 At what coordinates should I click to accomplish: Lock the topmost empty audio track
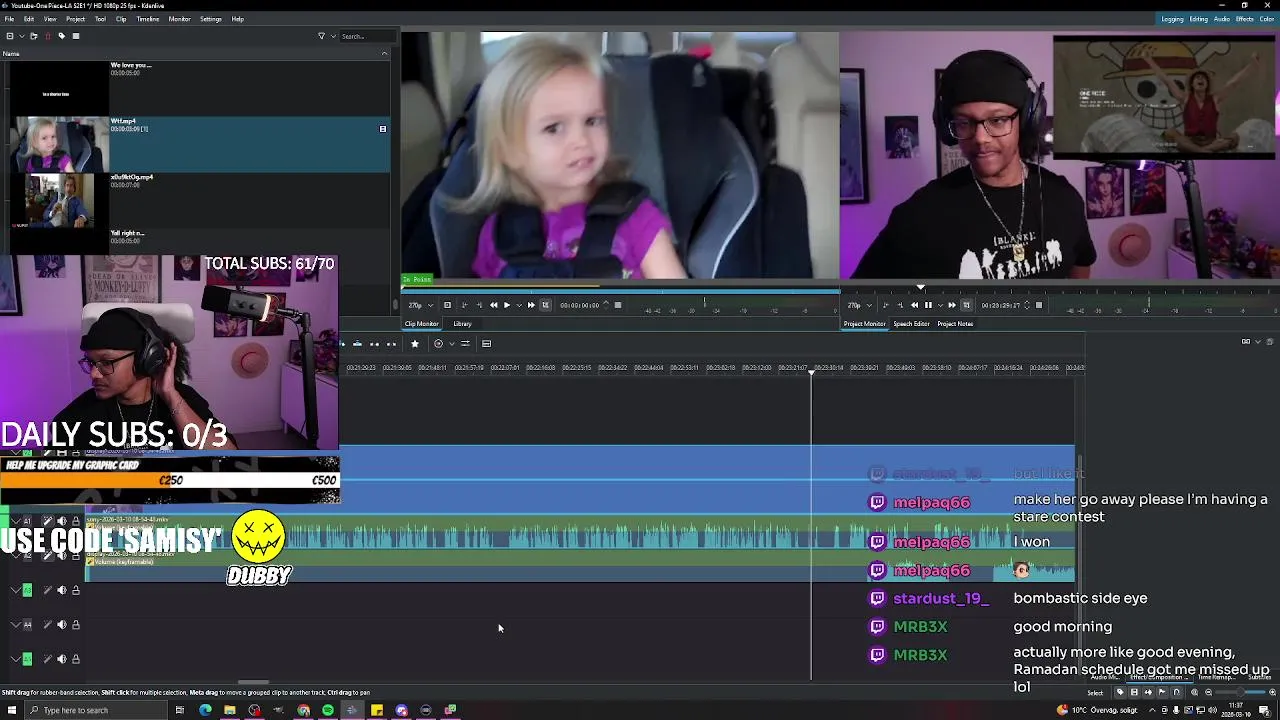point(75,590)
